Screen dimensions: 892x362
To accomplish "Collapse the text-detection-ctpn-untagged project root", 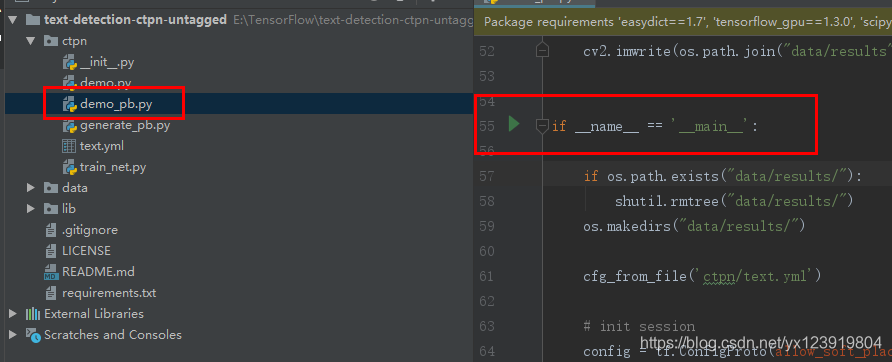I will coord(13,20).
